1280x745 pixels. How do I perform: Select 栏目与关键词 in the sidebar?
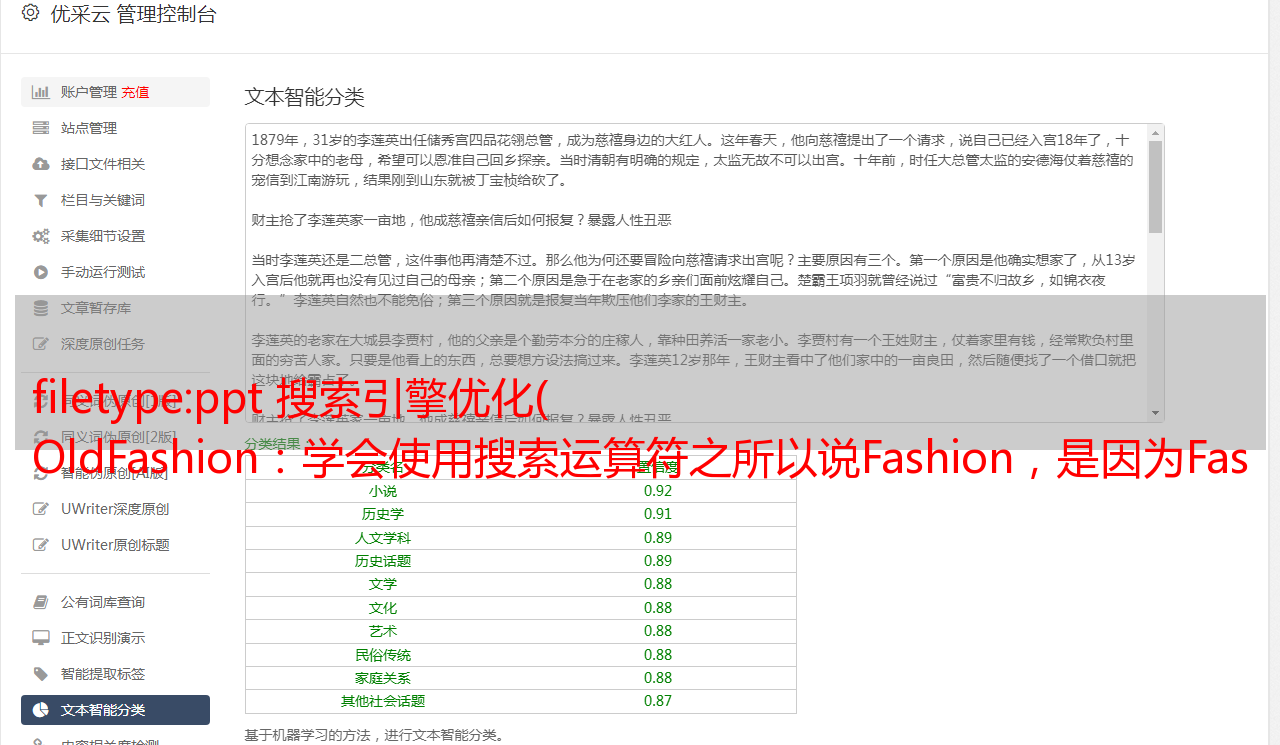pyautogui.click(x=115, y=200)
